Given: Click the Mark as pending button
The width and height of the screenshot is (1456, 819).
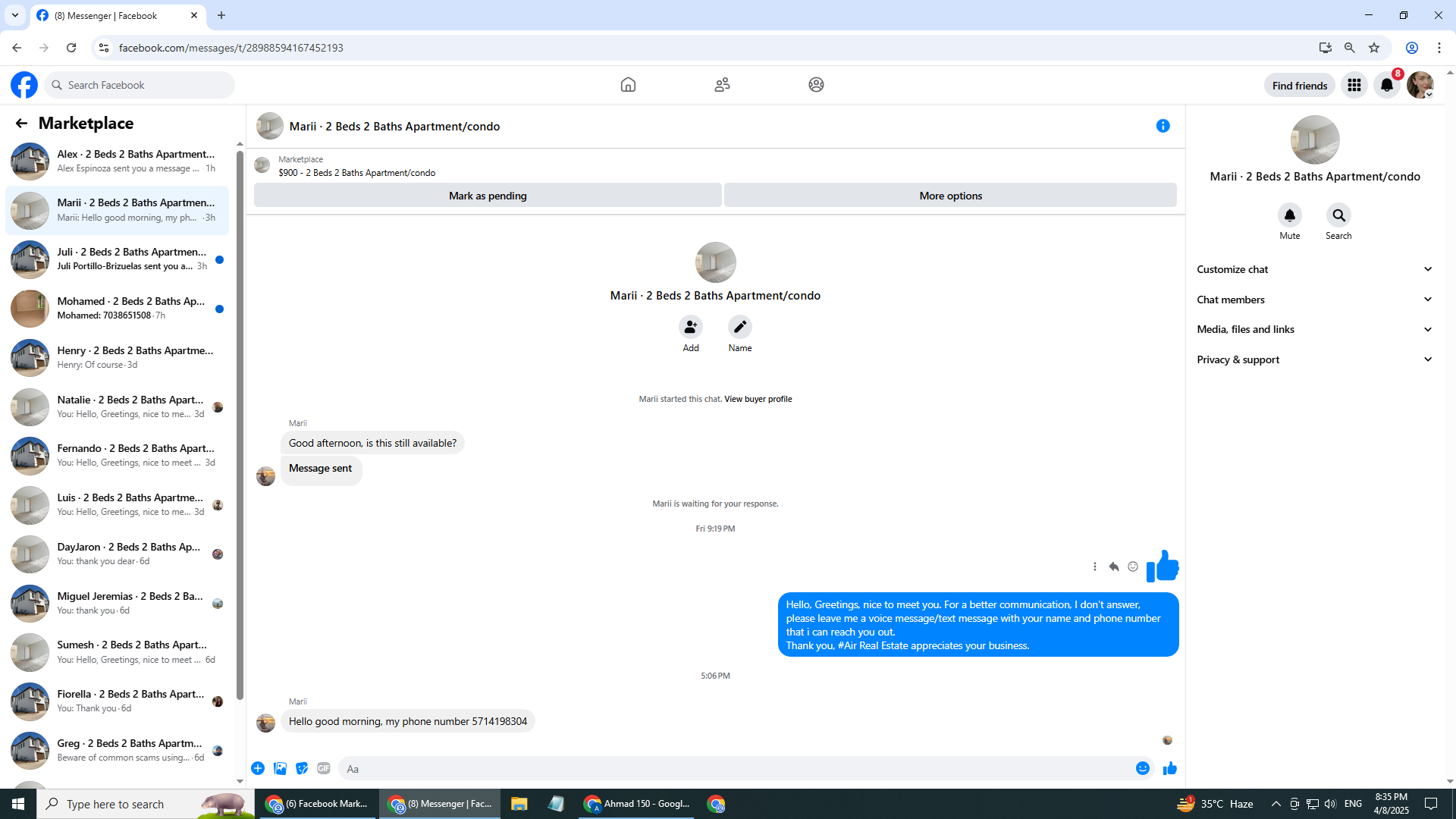Looking at the screenshot, I should [488, 196].
